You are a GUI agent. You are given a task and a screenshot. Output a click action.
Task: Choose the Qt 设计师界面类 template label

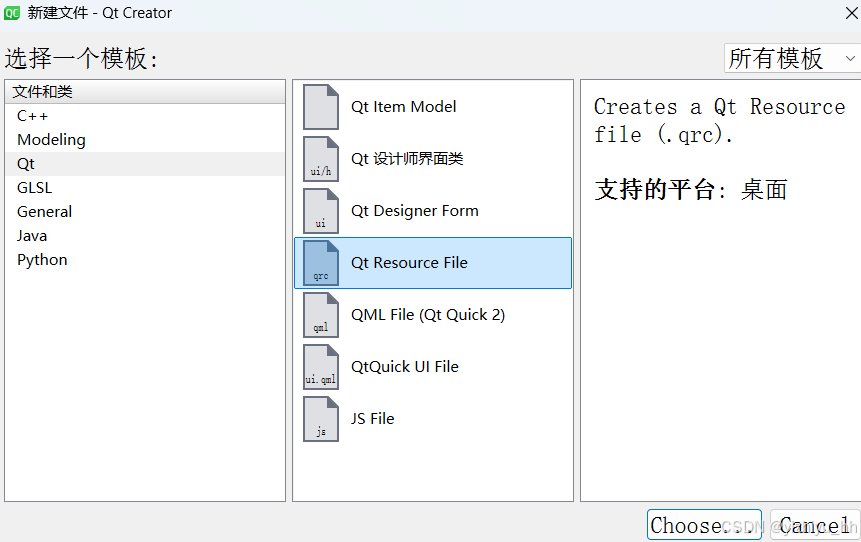pos(407,159)
